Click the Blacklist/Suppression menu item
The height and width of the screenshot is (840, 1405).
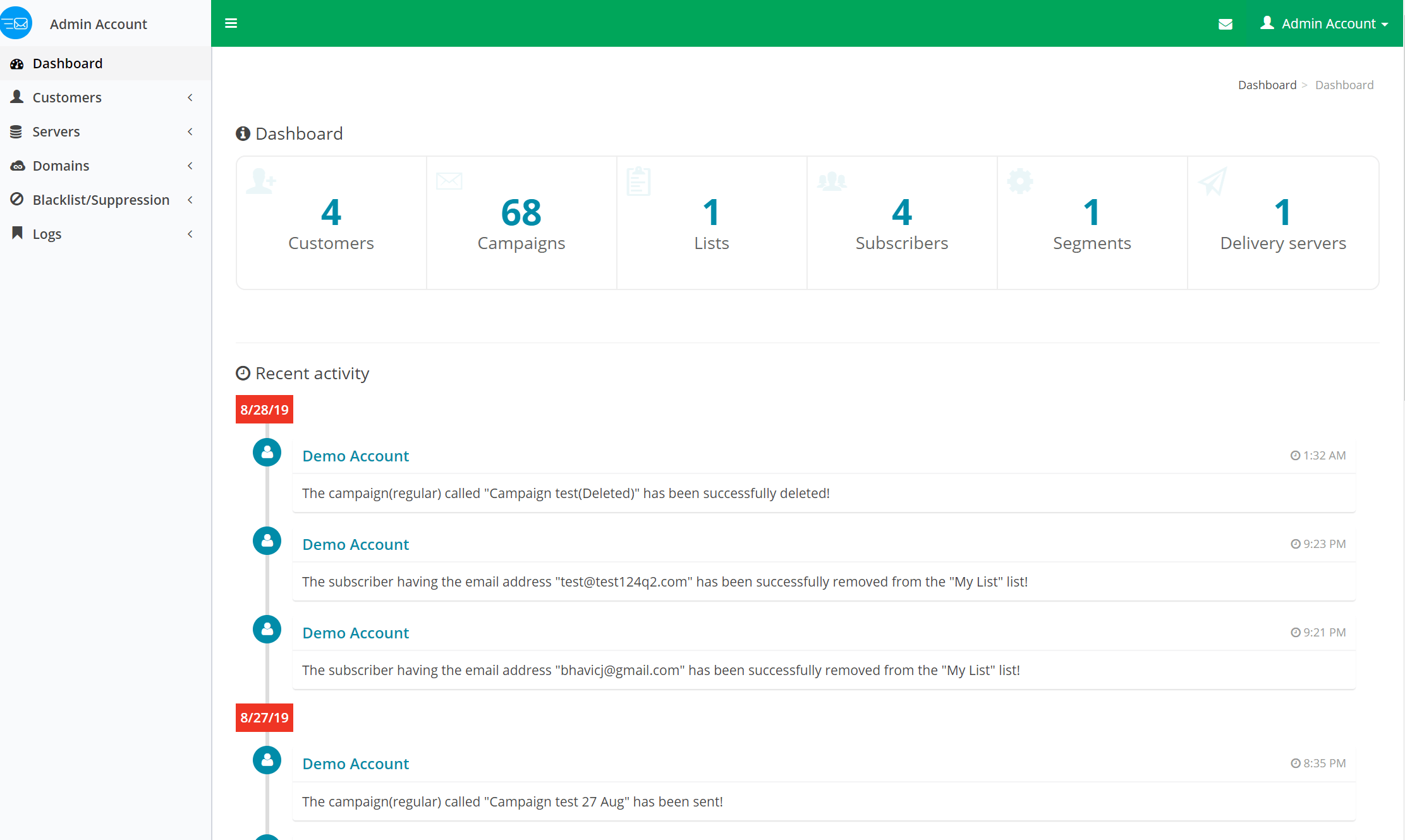point(100,199)
